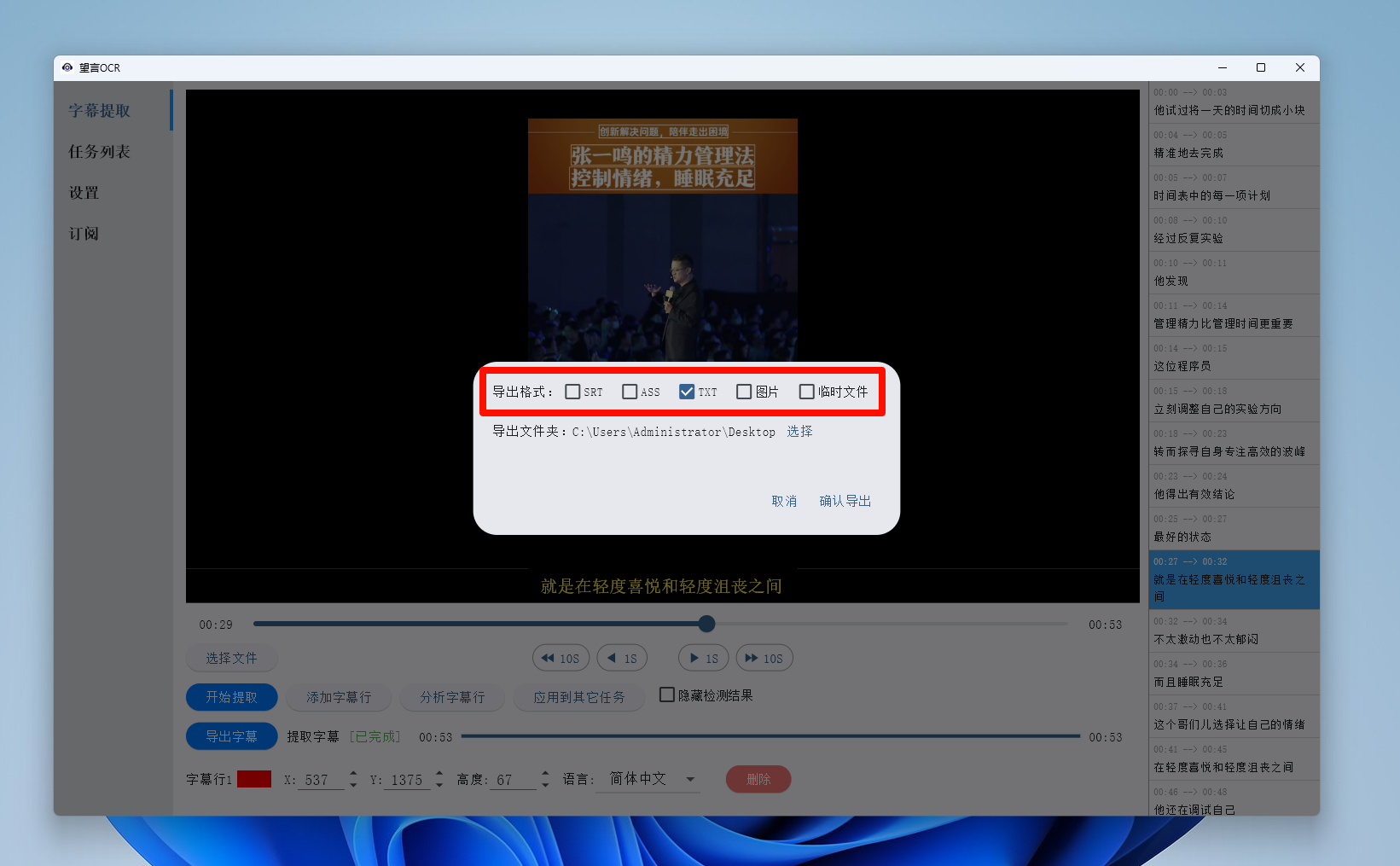
Task: Enable the SRT export format checkbox
Action: click(x=572, y=392)
